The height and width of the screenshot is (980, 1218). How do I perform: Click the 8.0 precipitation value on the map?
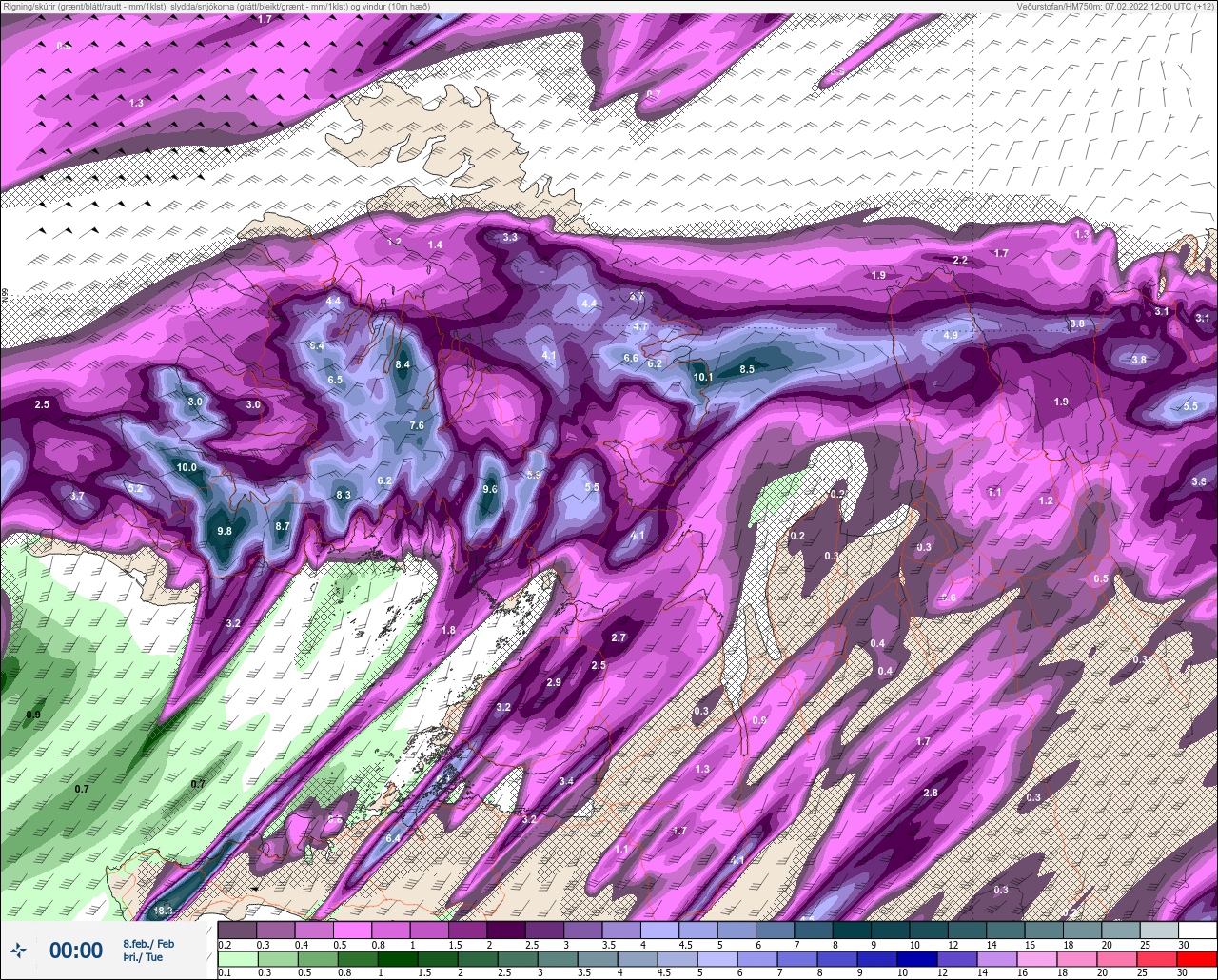click(x=195, y=402)
